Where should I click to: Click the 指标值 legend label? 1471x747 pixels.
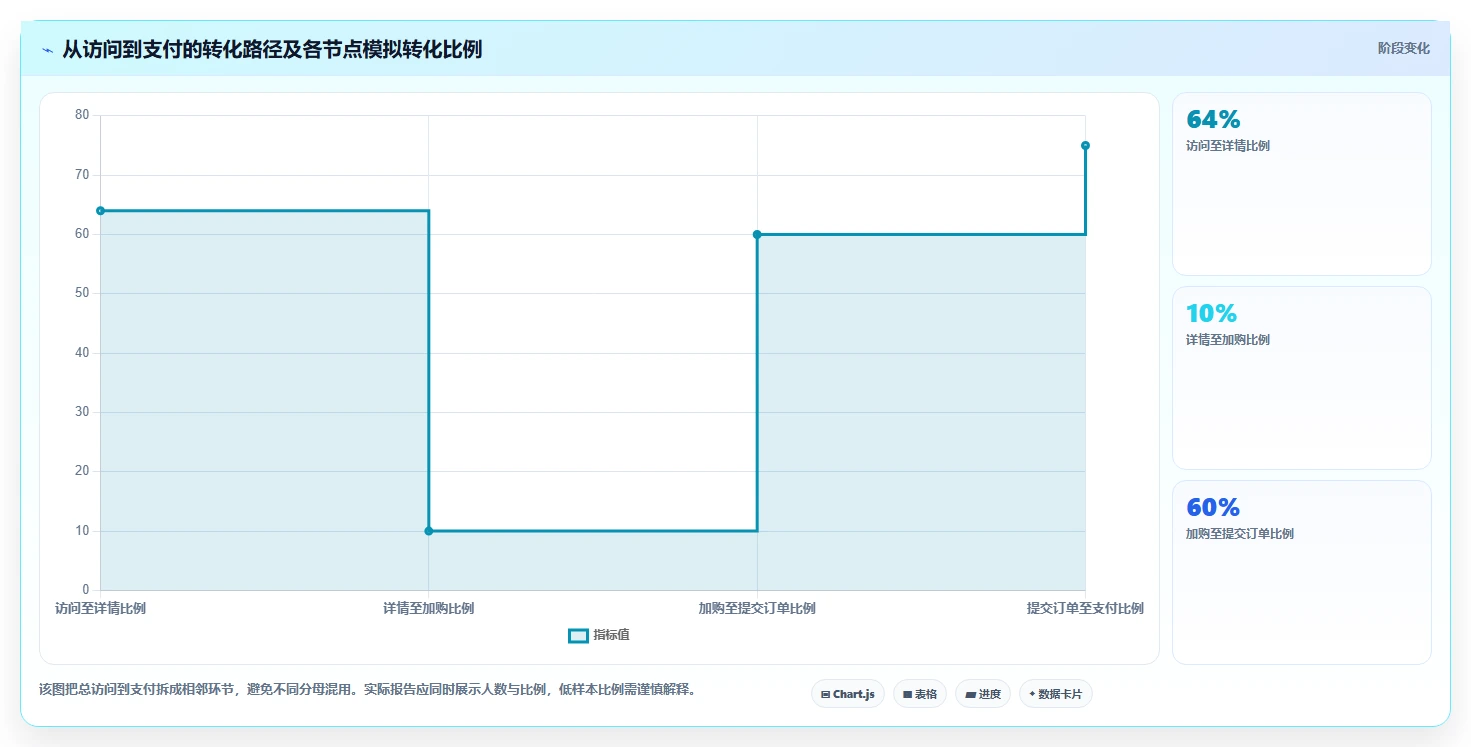(x=611, y=635)
